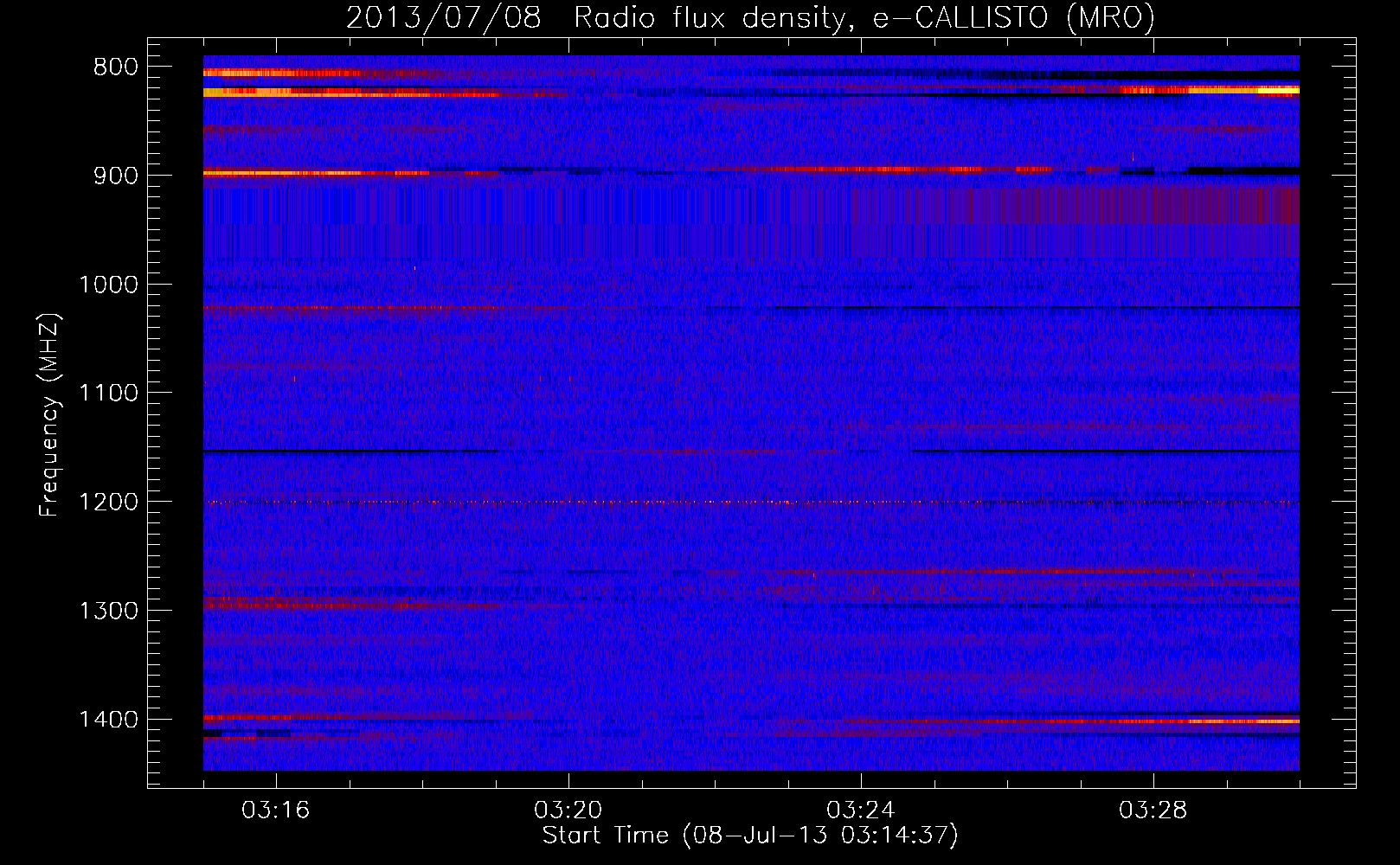The height and width of the screenshot is (865, 1400).
Task: Select the 900 frequency tick label
Action: [114, 176]
